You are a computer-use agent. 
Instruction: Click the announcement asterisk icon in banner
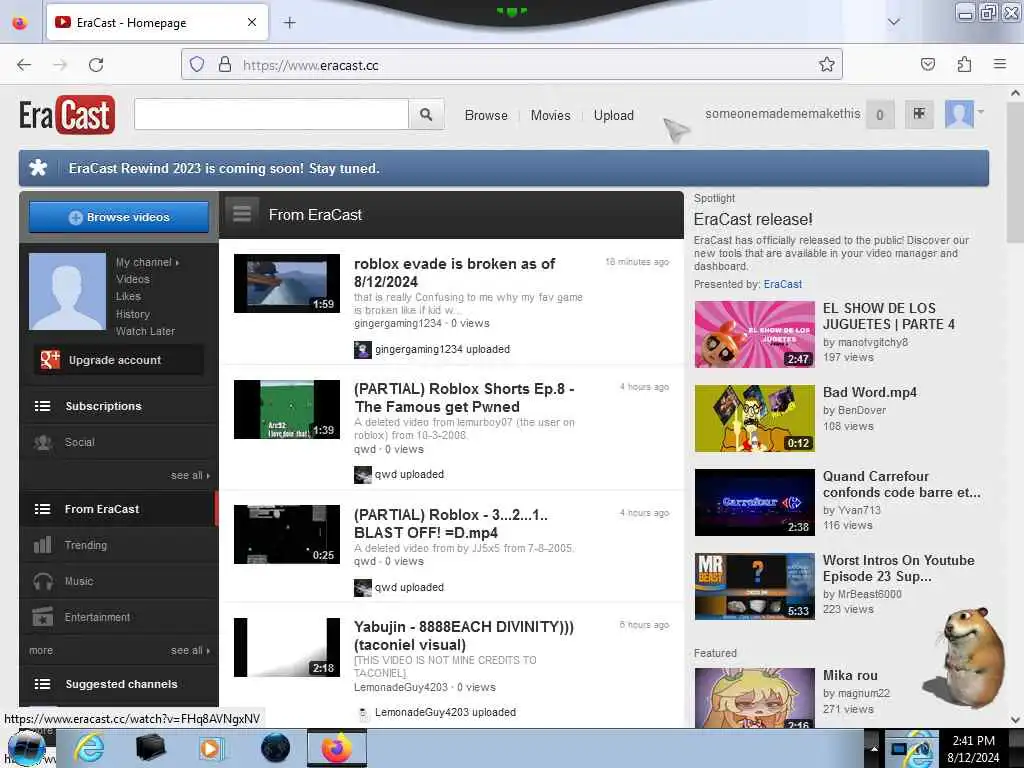tap(39, 168)
